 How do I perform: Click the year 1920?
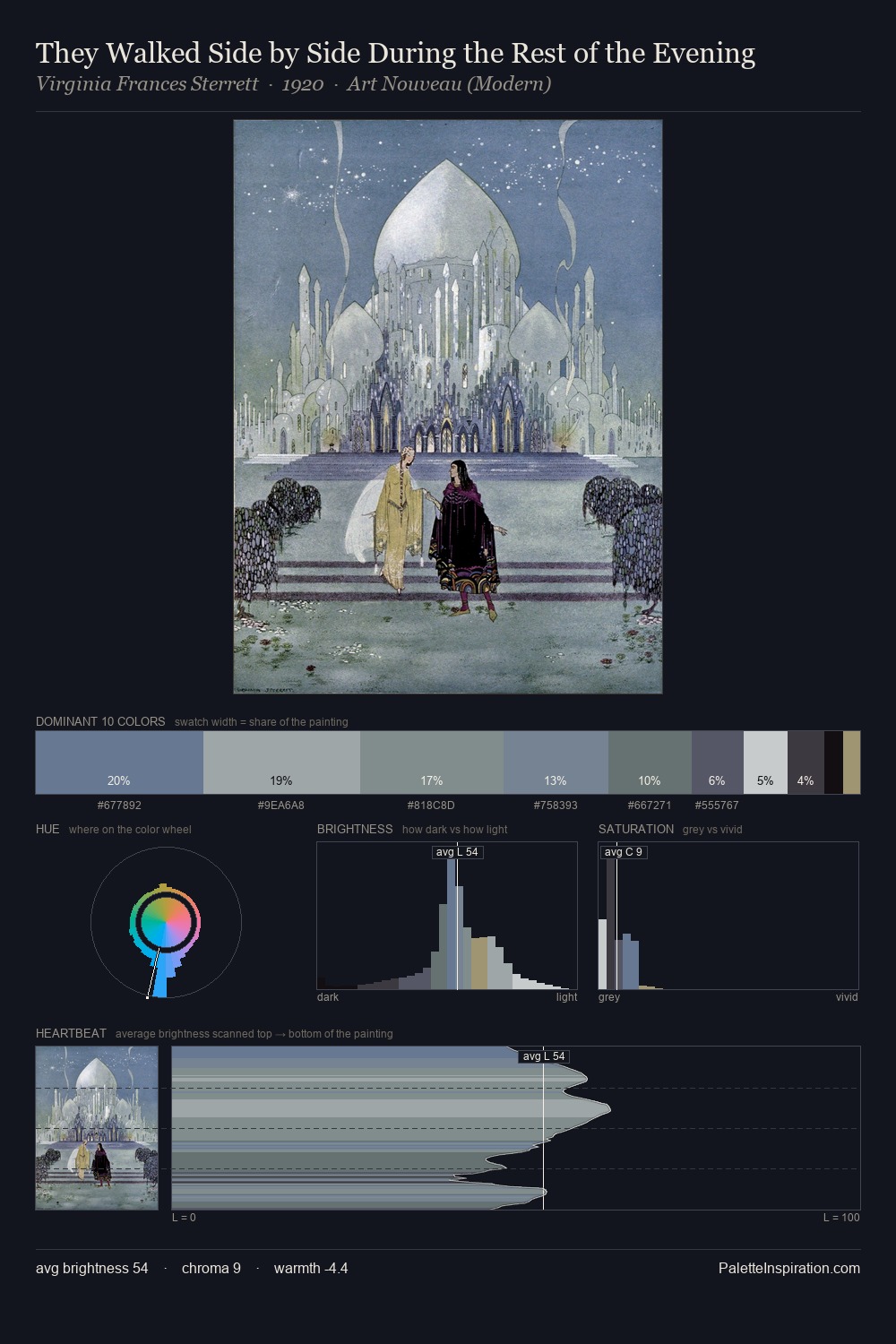(303, 84)
